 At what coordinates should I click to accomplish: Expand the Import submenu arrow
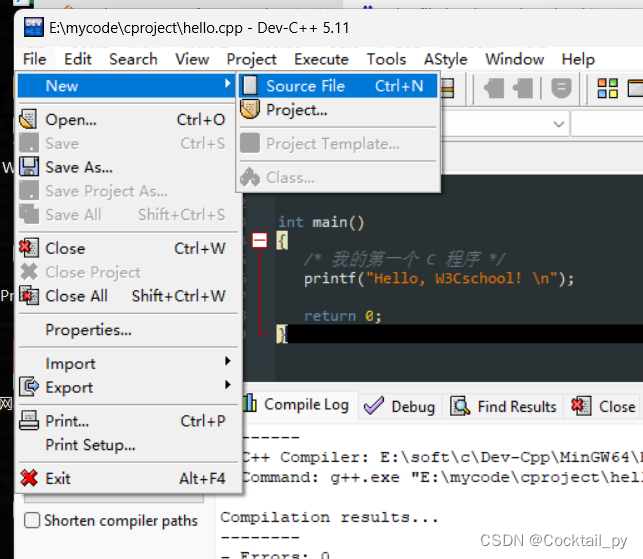coord(228,361)
